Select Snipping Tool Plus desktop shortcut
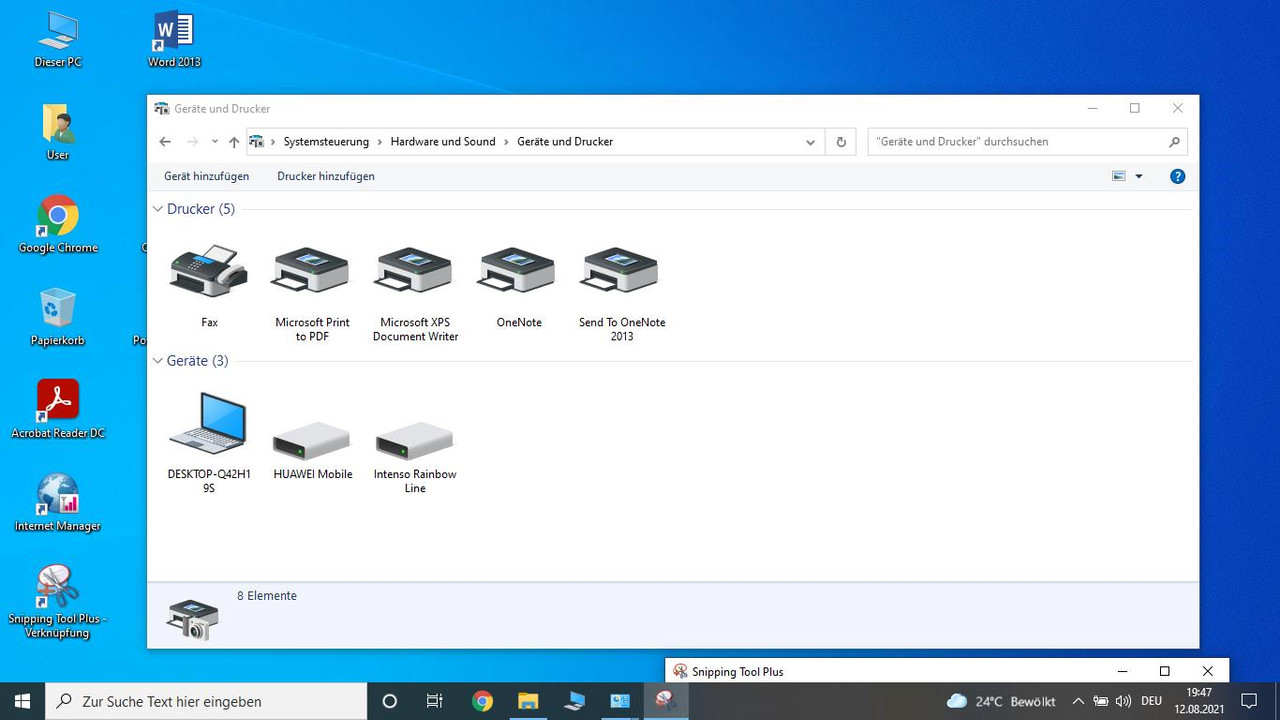 (58, 602)
